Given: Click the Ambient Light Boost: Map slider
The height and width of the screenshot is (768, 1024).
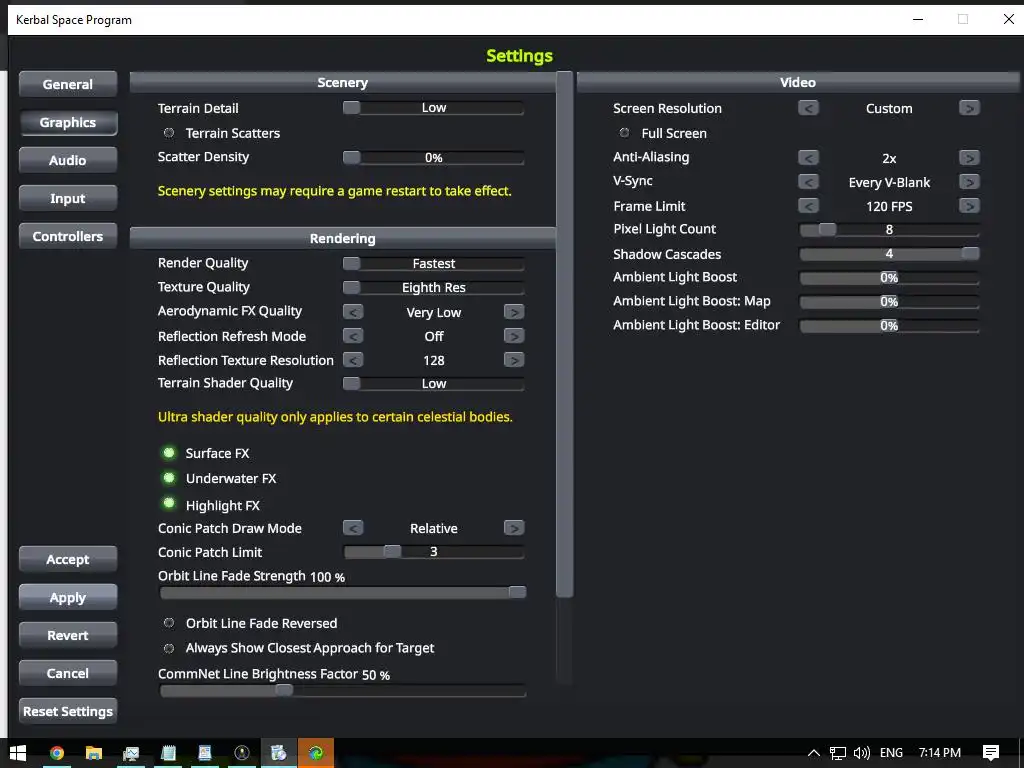Looking at the screenshot, I should pos(889,301).
